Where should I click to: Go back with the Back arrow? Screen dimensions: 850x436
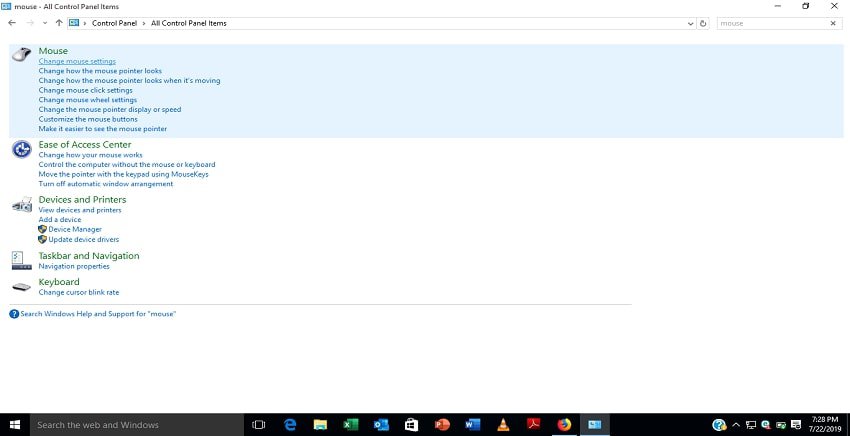click(x=12, y=23)
